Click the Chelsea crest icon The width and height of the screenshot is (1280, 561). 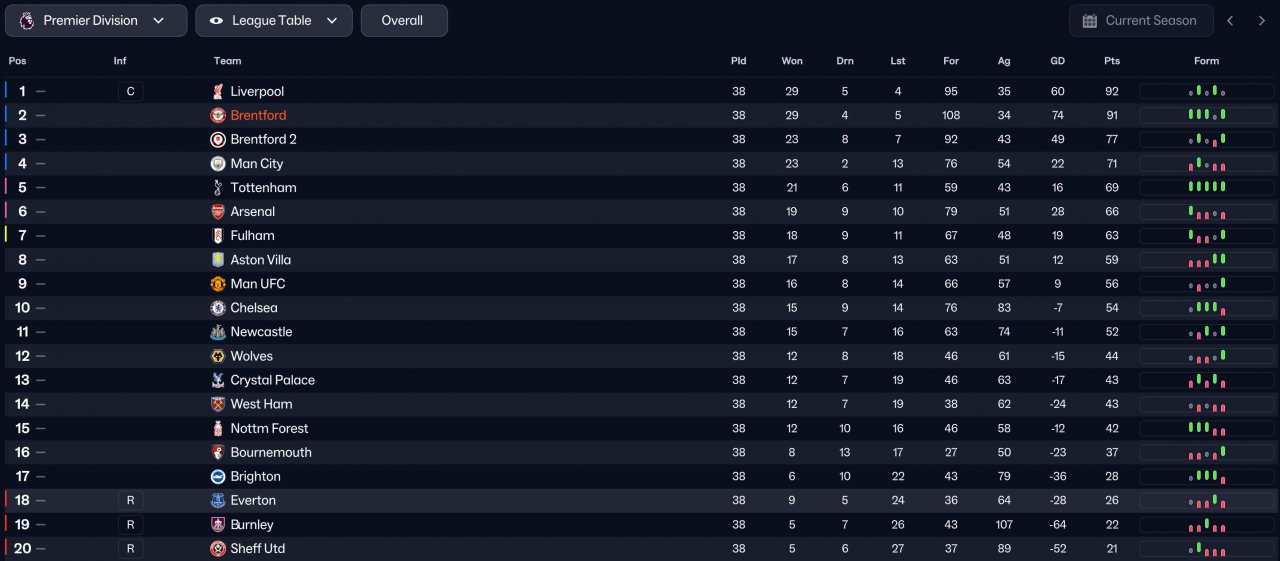pyautogui.click(x=218, y=308)
